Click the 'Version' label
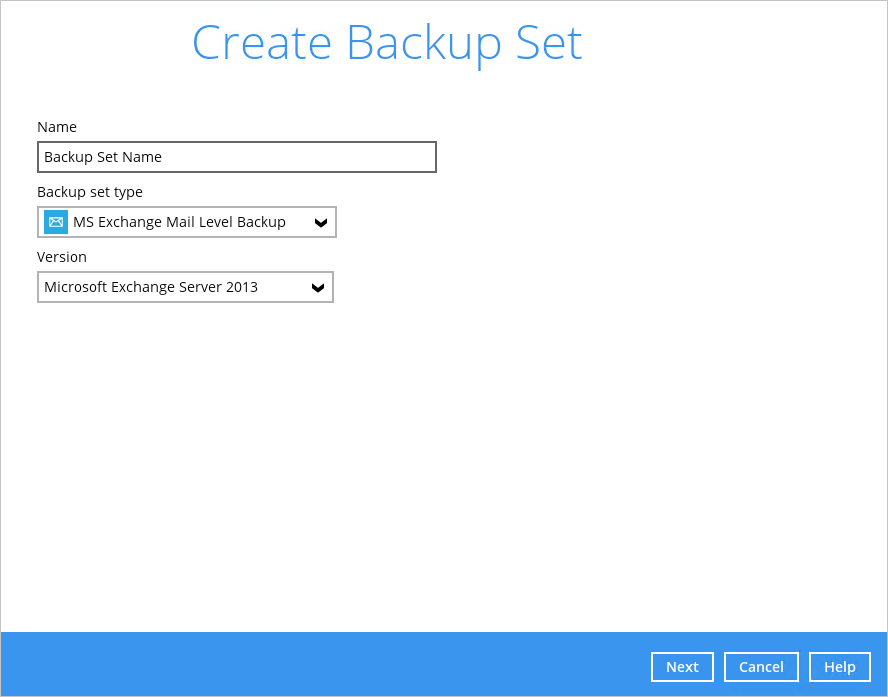Screen dimensions: 888x697 coord(62,257)
